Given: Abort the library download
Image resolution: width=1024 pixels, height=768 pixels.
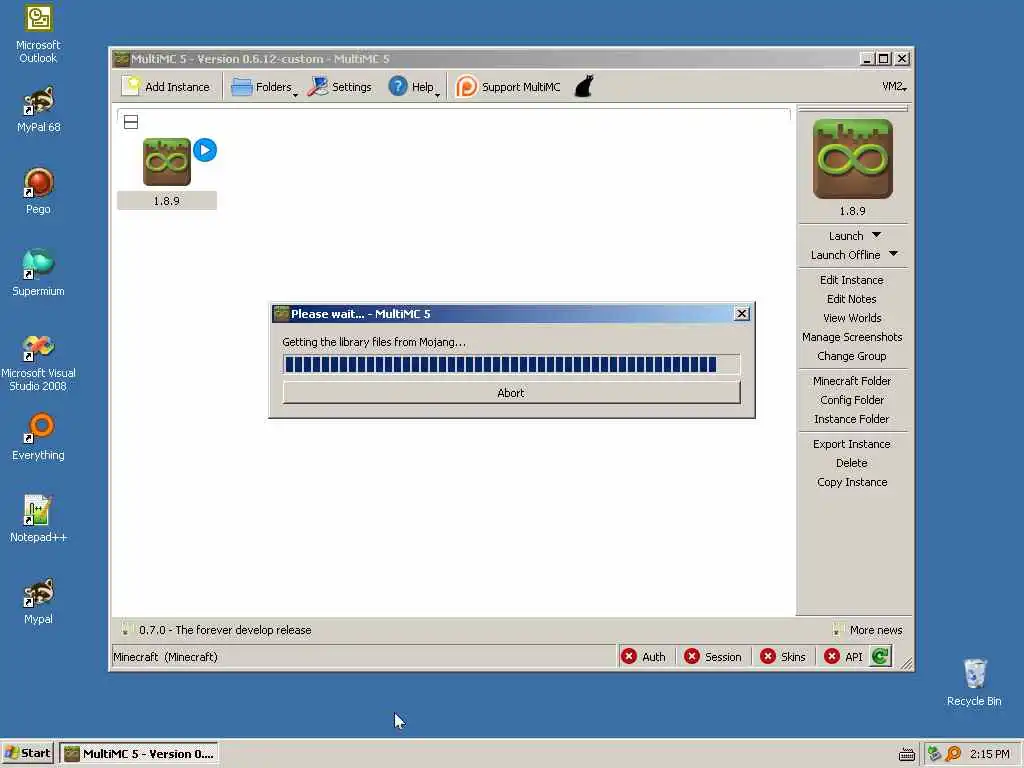Looking at the screenshot, I should (x=511, y=392).
